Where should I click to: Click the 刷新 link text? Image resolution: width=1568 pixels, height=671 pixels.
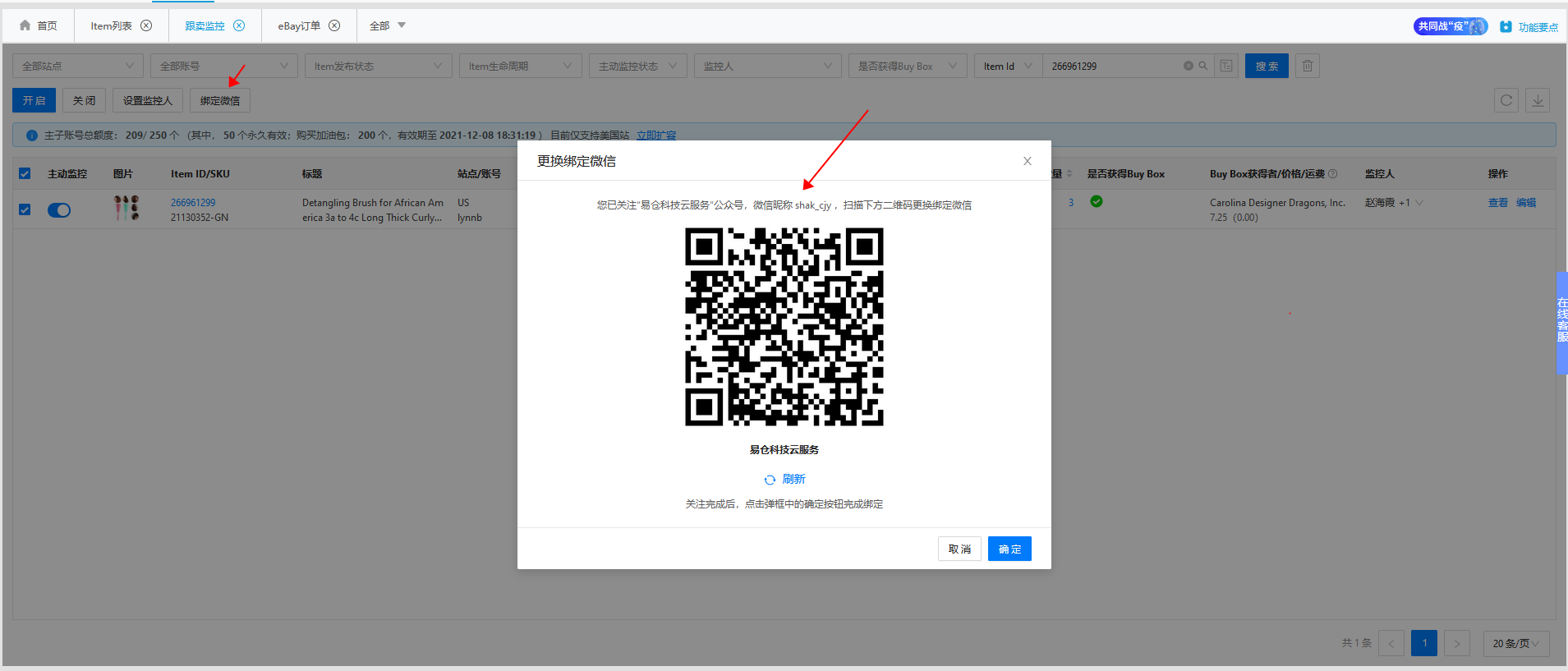[x=793, y=479]
